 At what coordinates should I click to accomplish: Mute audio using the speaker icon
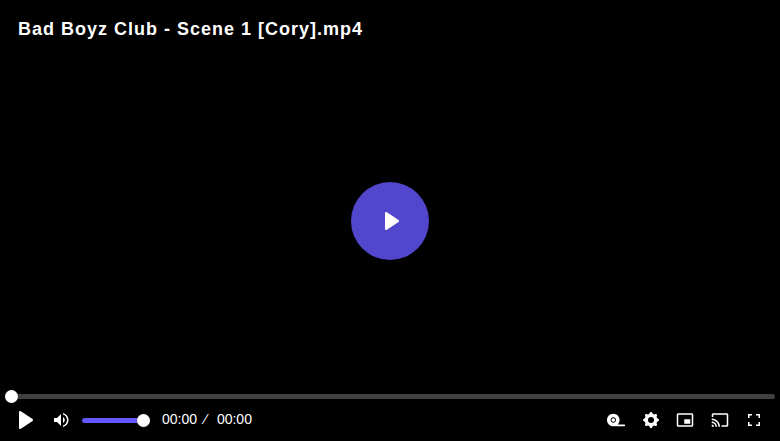click(61, 420)
